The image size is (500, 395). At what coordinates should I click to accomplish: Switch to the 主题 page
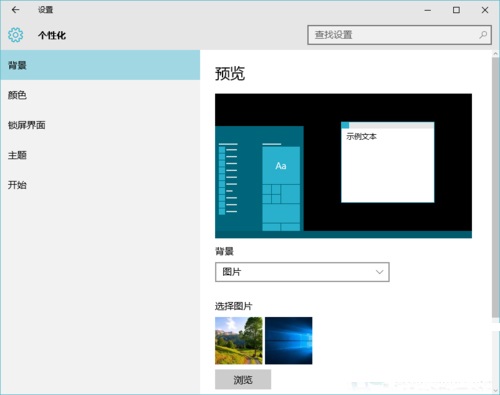[100, 155]
